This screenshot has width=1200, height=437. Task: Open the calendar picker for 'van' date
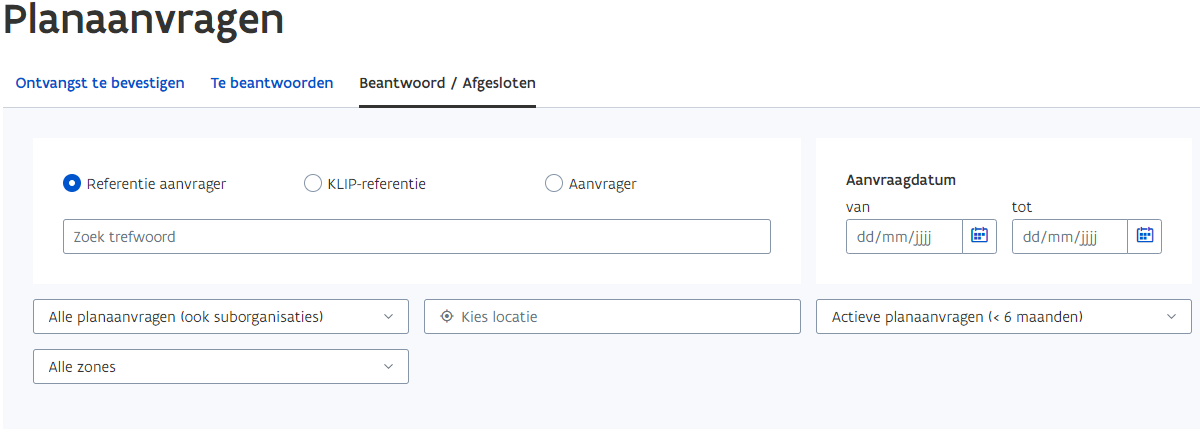[979, 237]
